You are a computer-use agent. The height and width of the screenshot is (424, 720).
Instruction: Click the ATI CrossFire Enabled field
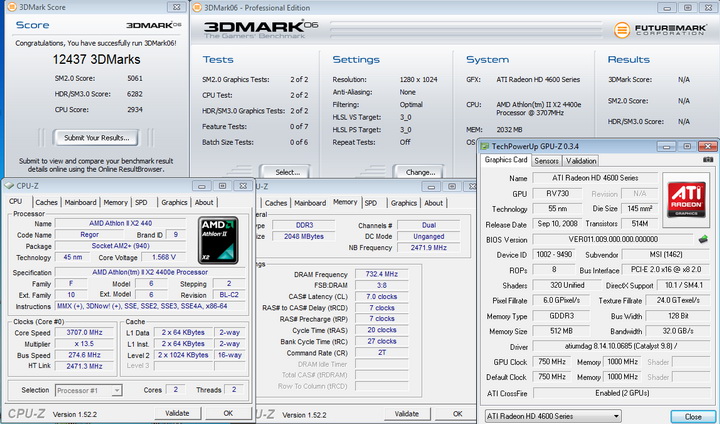622,393
